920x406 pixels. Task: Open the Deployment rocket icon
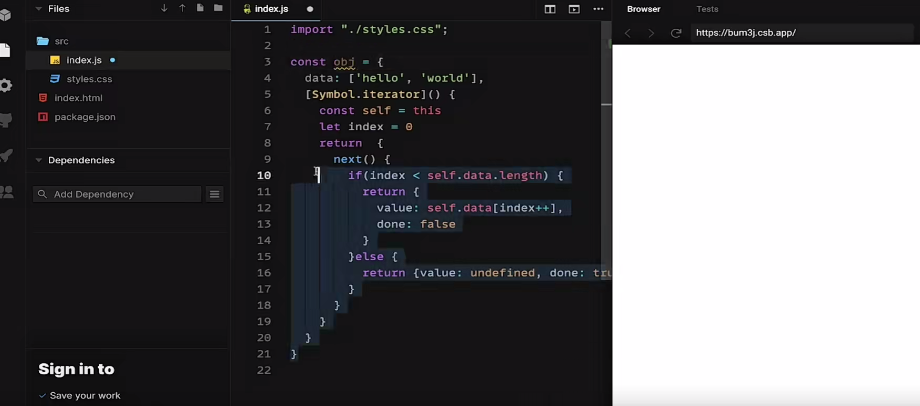pos(6,156)
